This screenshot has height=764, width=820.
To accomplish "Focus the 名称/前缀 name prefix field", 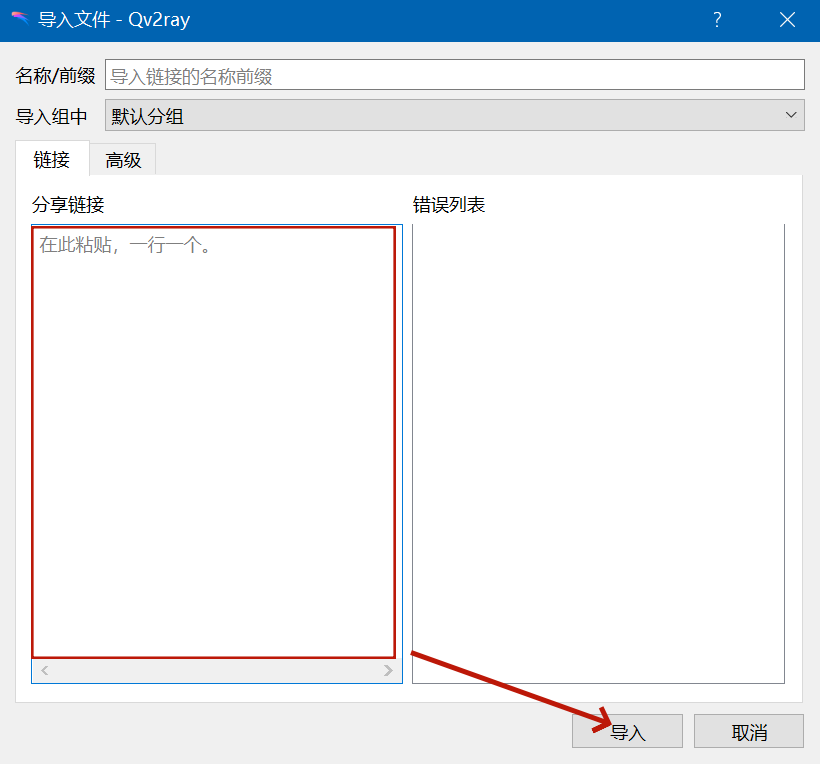I will point(454,75).
